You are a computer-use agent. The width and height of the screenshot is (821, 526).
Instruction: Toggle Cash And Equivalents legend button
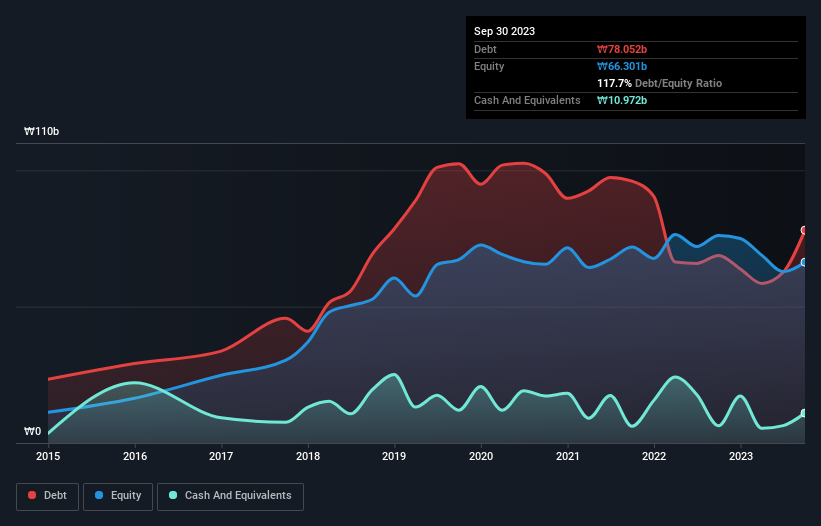click(230, 496)
